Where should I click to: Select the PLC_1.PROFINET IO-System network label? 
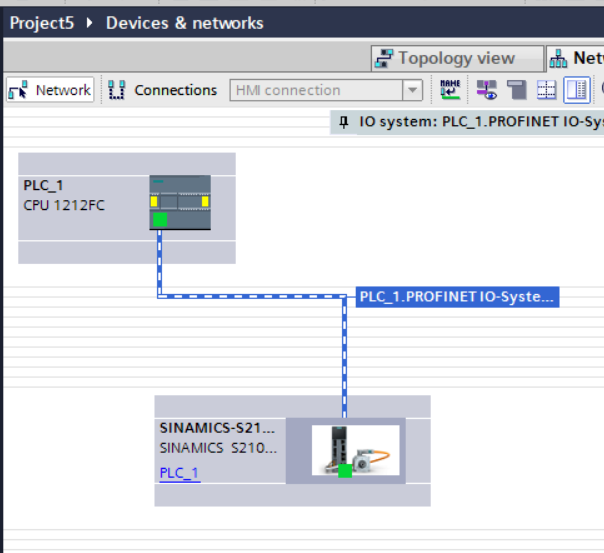(x=457, y=297)
